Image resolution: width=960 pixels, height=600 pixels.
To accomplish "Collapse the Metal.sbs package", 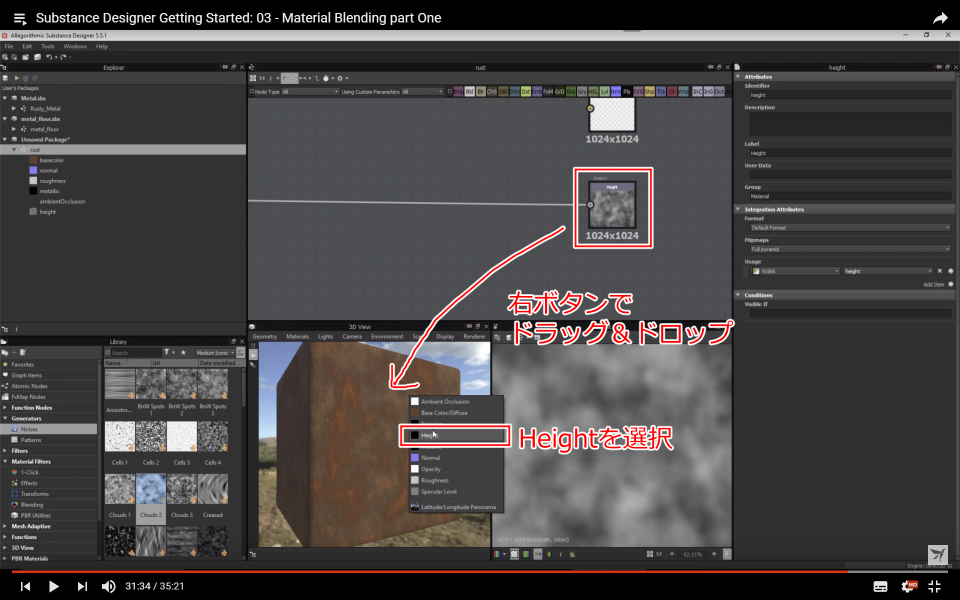I will (5, 98).
